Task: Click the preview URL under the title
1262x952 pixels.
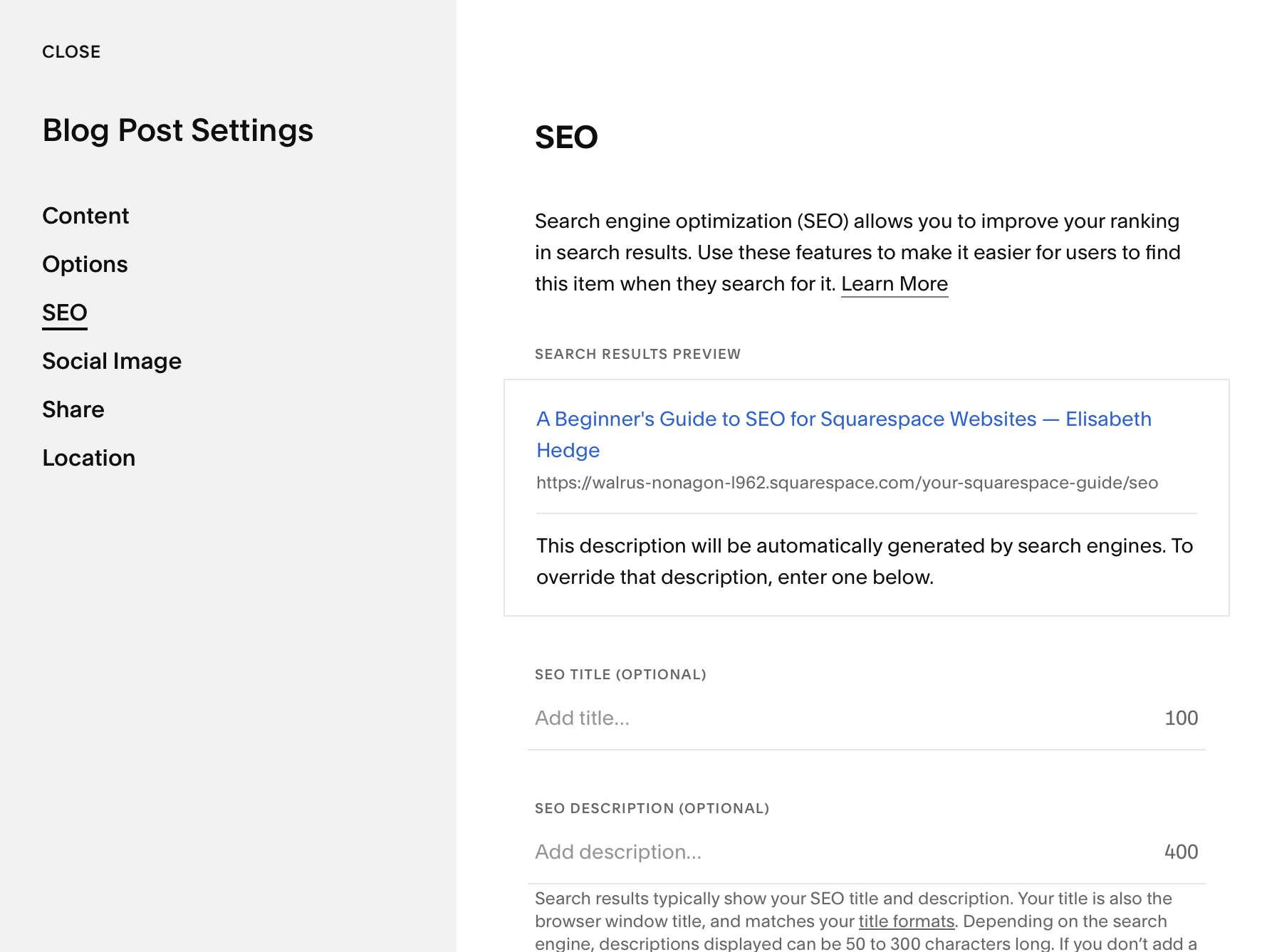Action: 847,483
